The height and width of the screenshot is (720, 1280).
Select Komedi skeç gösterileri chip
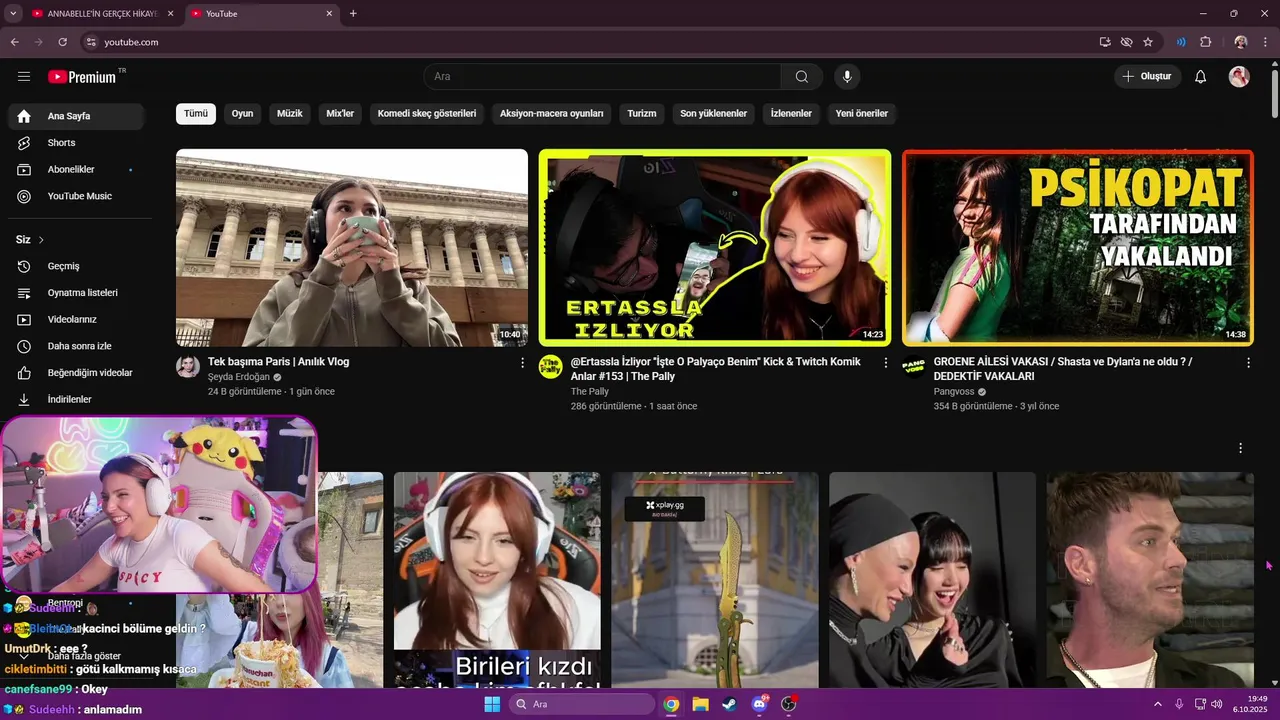(427, 114)
